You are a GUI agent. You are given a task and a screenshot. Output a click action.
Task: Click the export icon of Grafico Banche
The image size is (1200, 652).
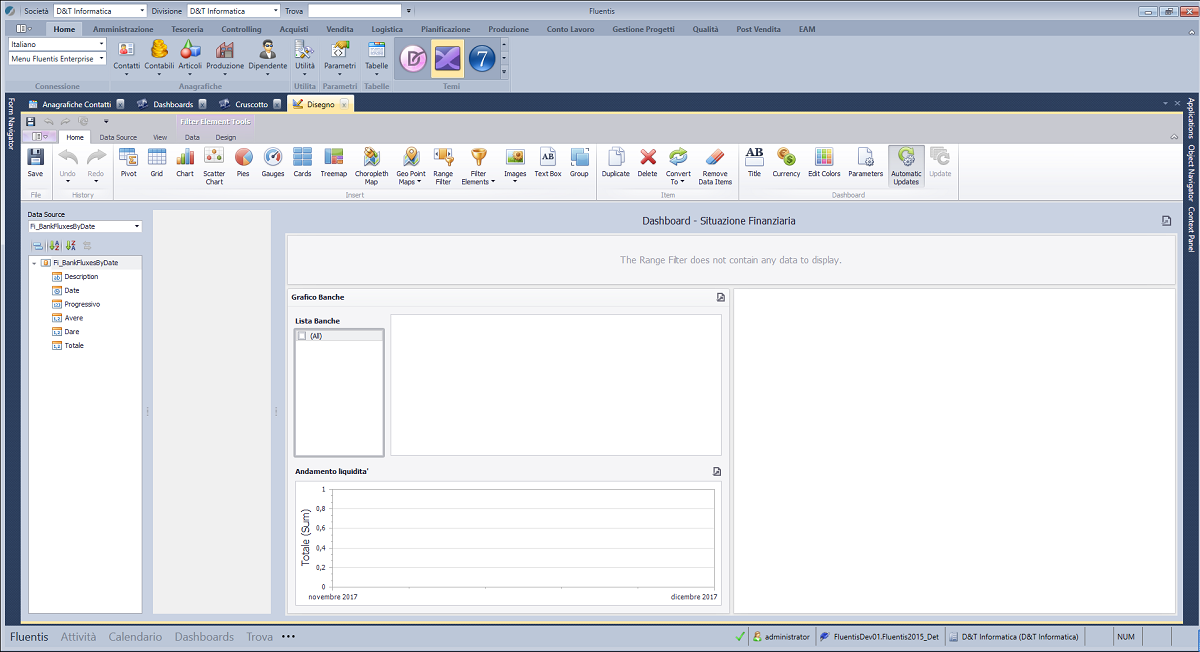click(x=721, y=297)
